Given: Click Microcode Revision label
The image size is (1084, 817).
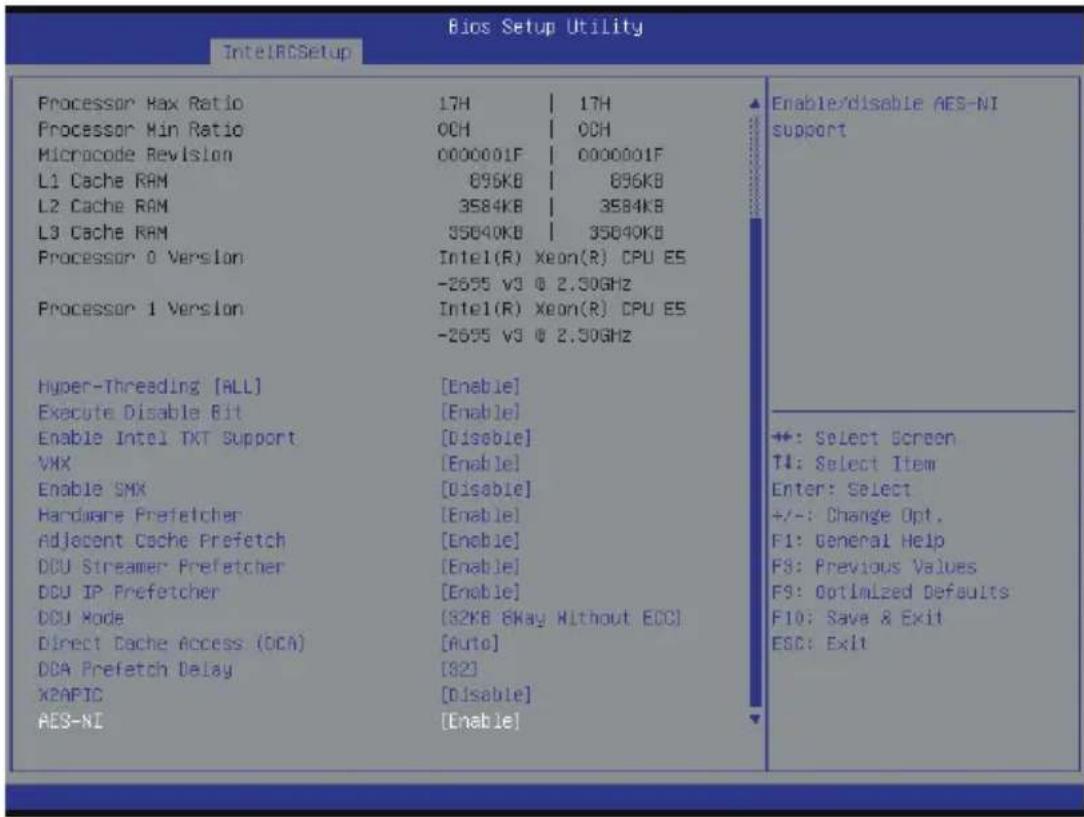Looking at the screenshot, I should pyautogui.click(x=135, y=155).
